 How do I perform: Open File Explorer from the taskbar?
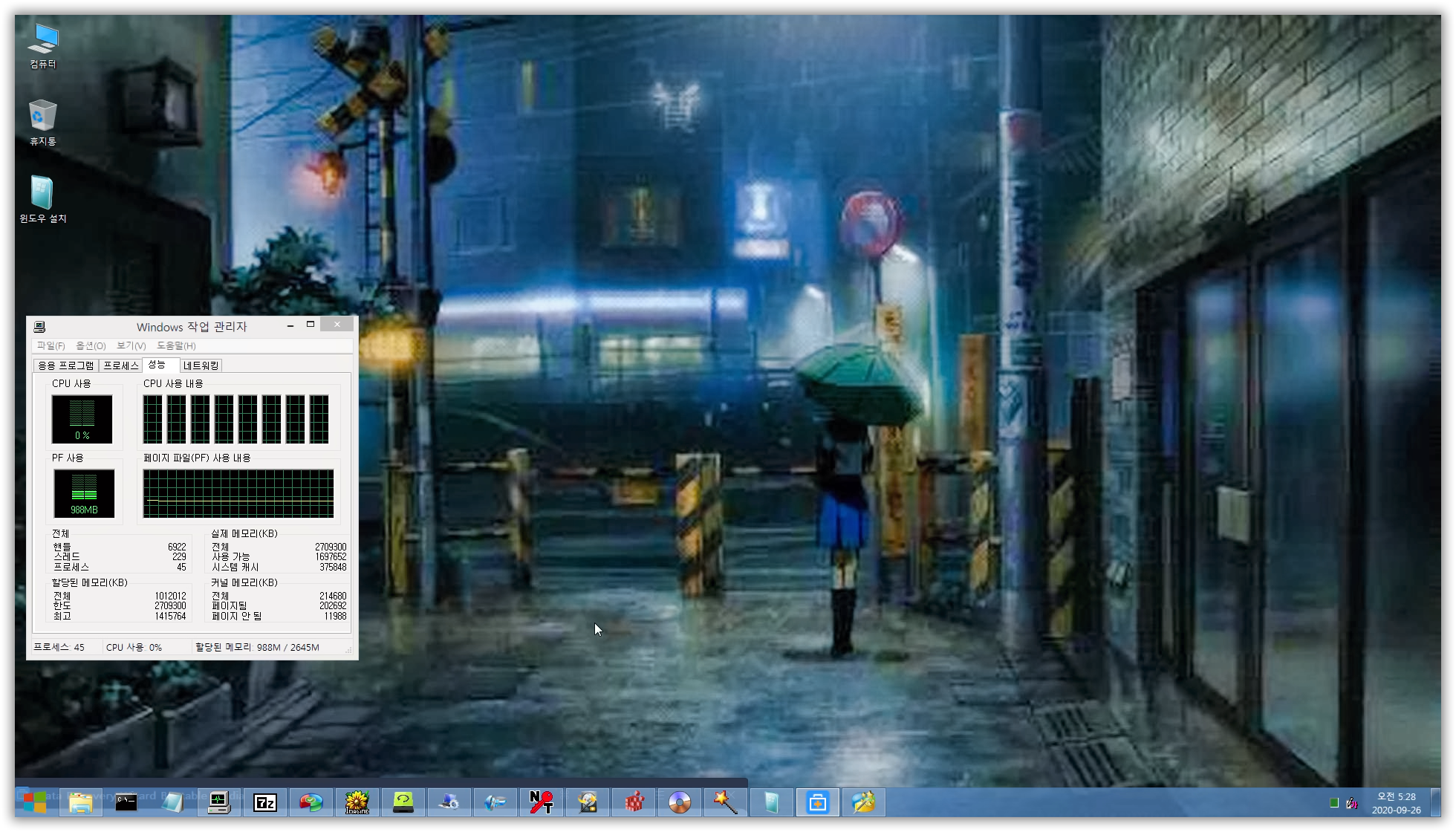pos(80,802)
